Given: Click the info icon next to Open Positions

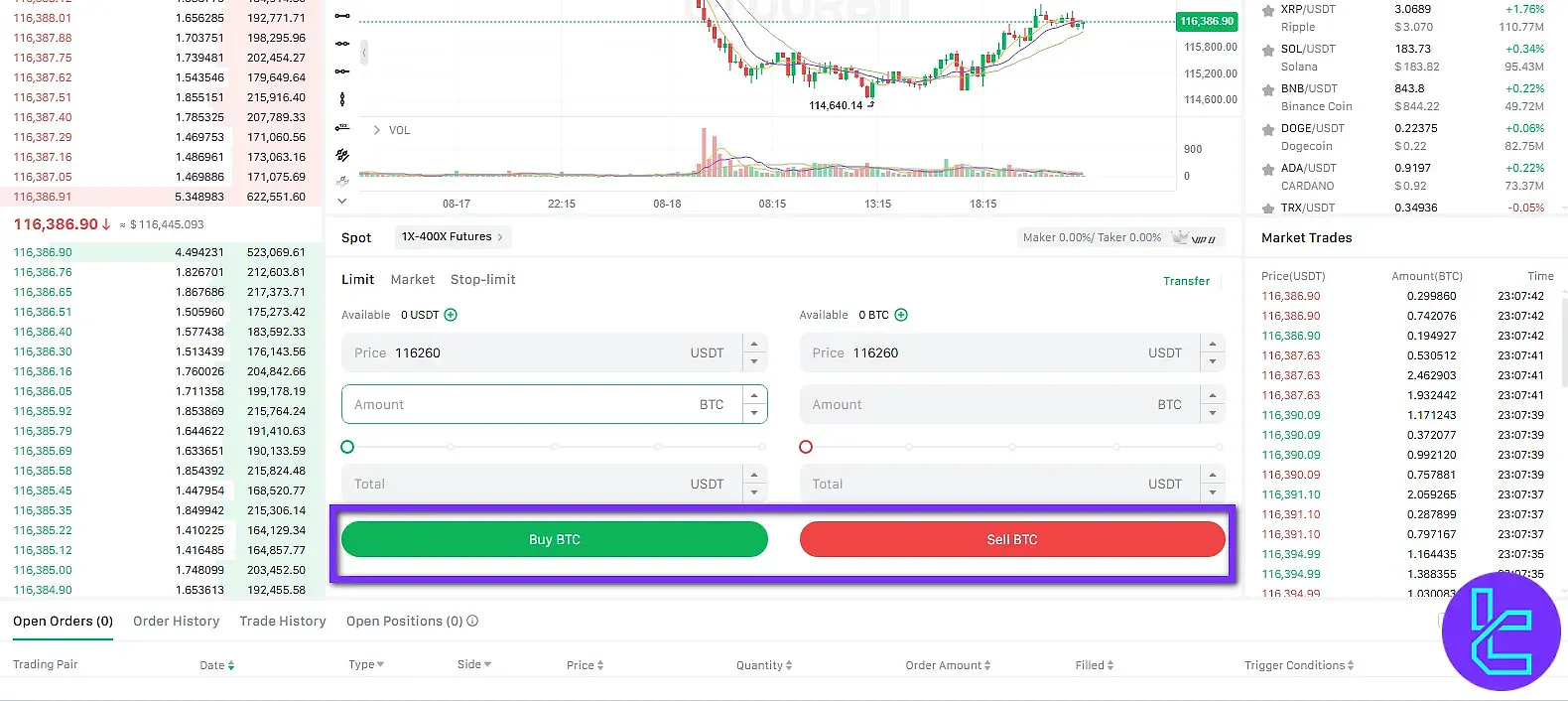Looking at the screenshot, I should (x=472, y=621).
